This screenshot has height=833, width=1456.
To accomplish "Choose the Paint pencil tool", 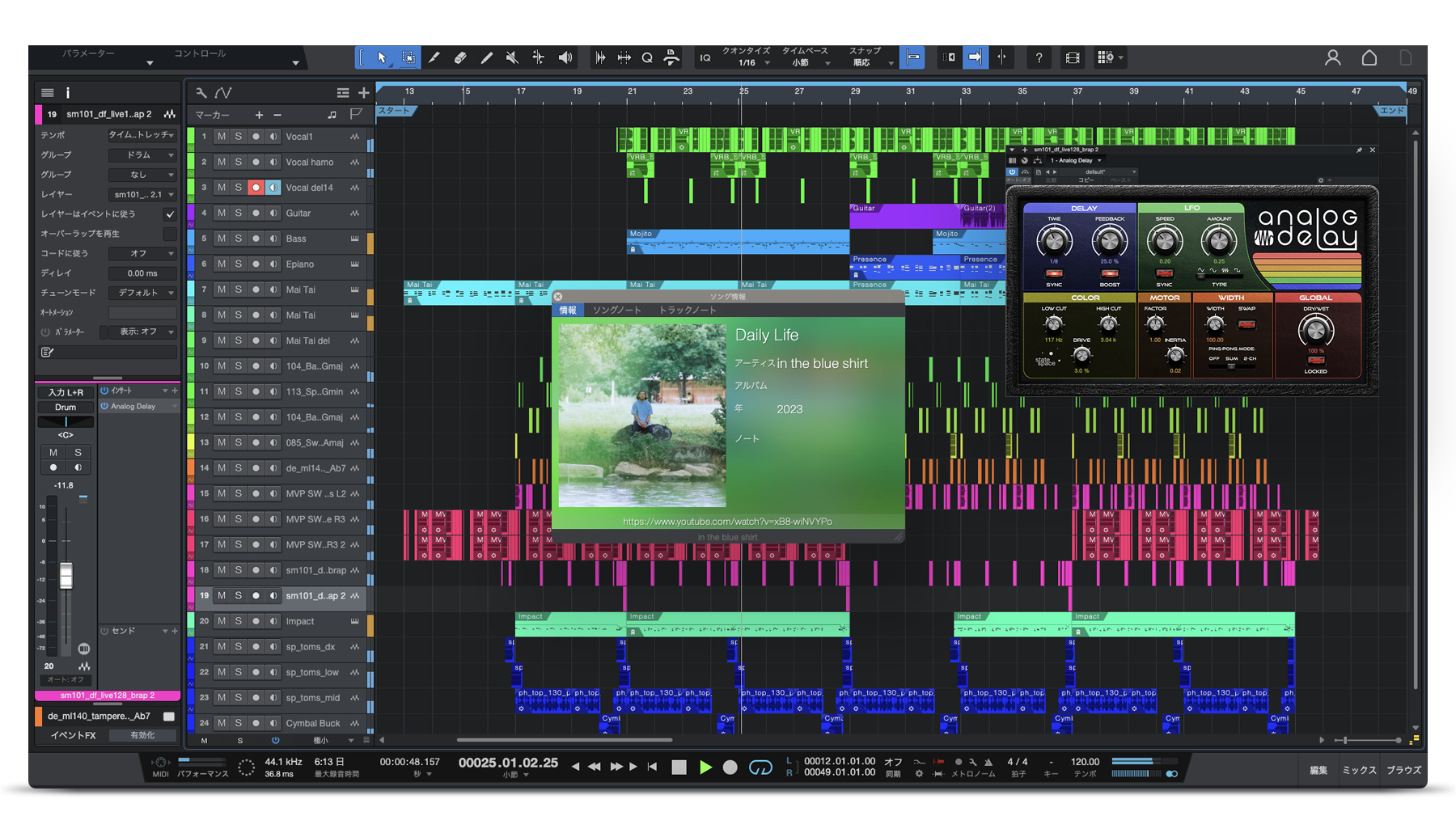I will point(486,57).
